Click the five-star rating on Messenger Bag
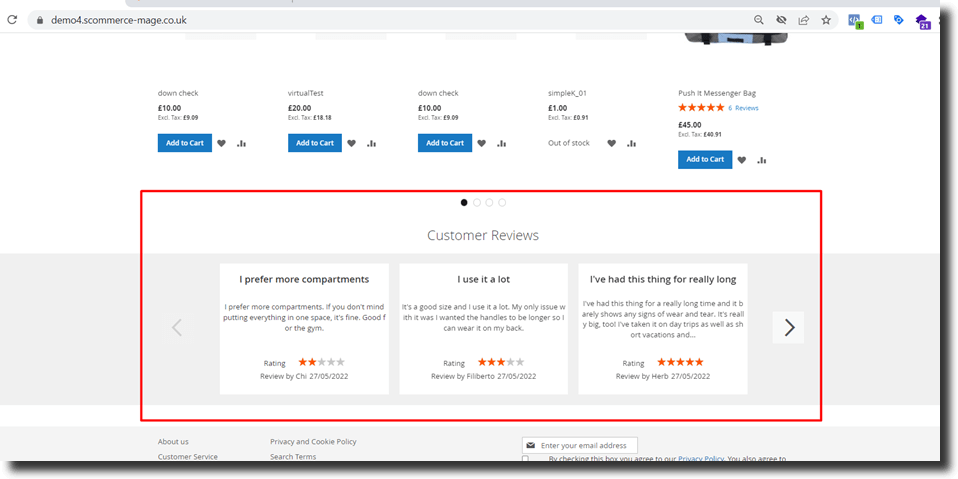 700,108
